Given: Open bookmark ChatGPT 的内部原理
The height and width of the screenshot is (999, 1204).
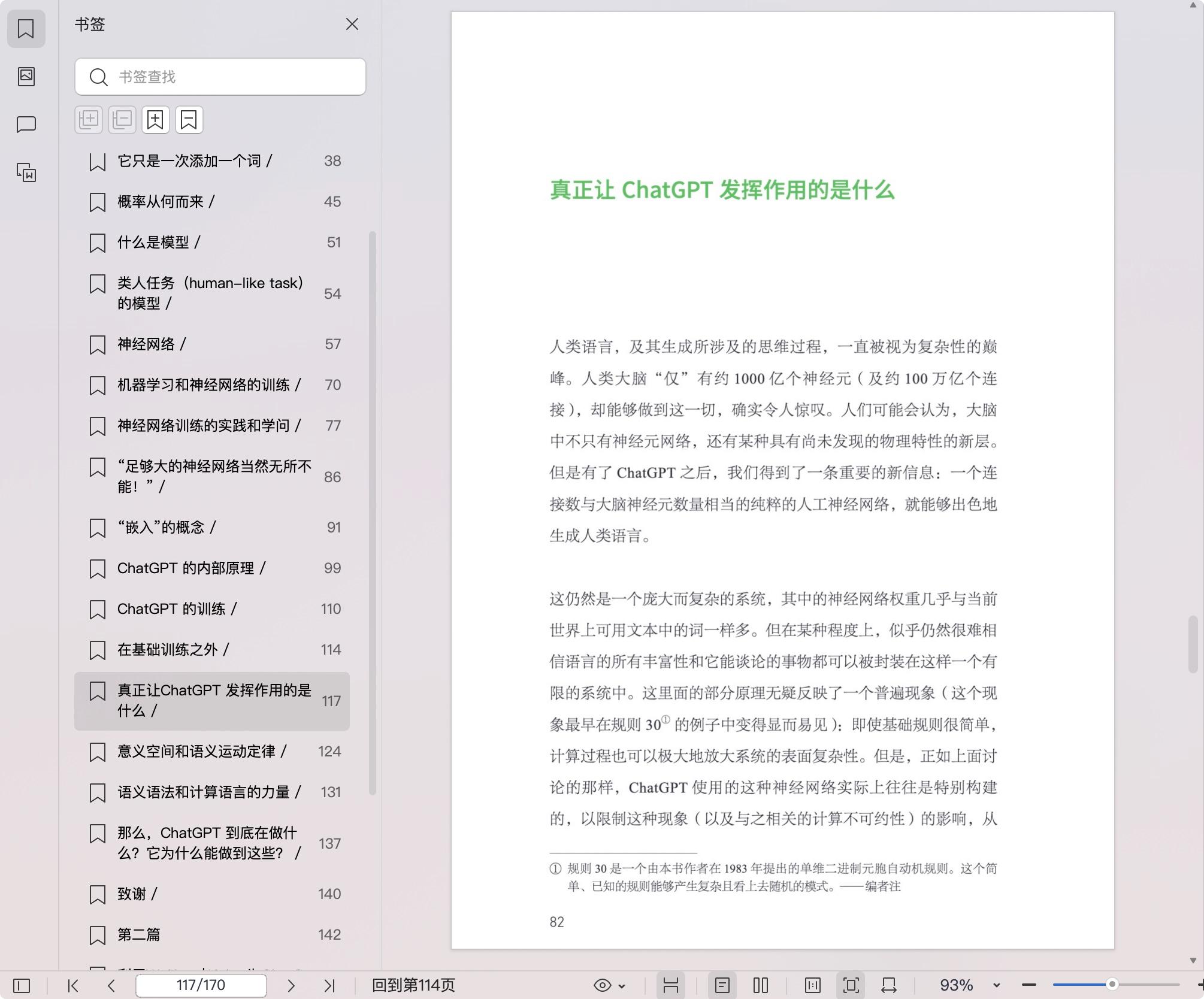Looking at the screenshot, I should point(212,568).
